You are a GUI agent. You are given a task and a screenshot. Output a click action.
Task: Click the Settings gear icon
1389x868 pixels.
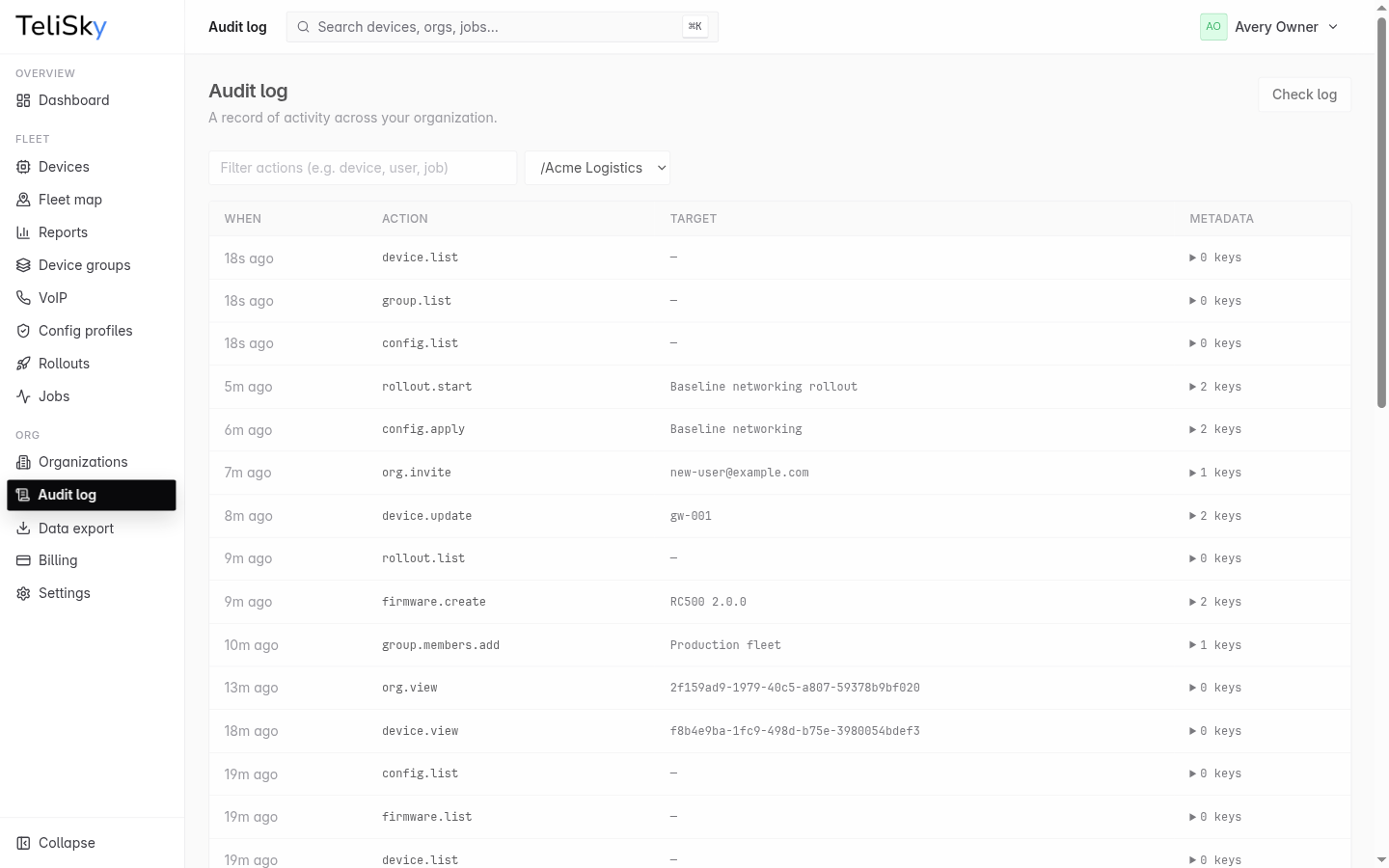(23, 593)
